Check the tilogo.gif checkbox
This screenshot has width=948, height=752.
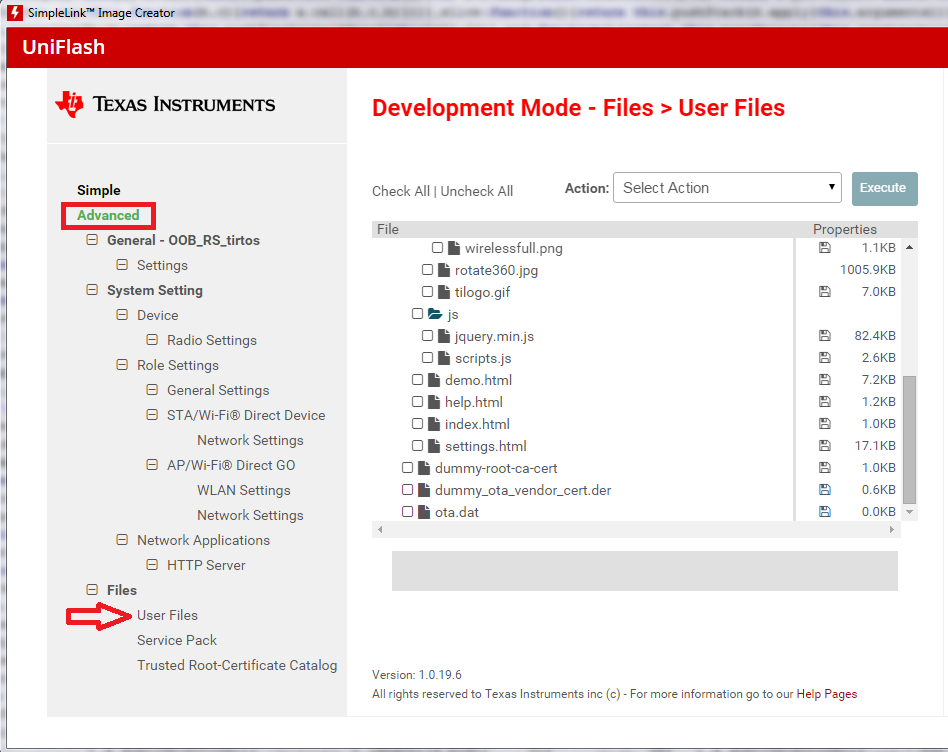pyautogui.click(x=427, y=292)
